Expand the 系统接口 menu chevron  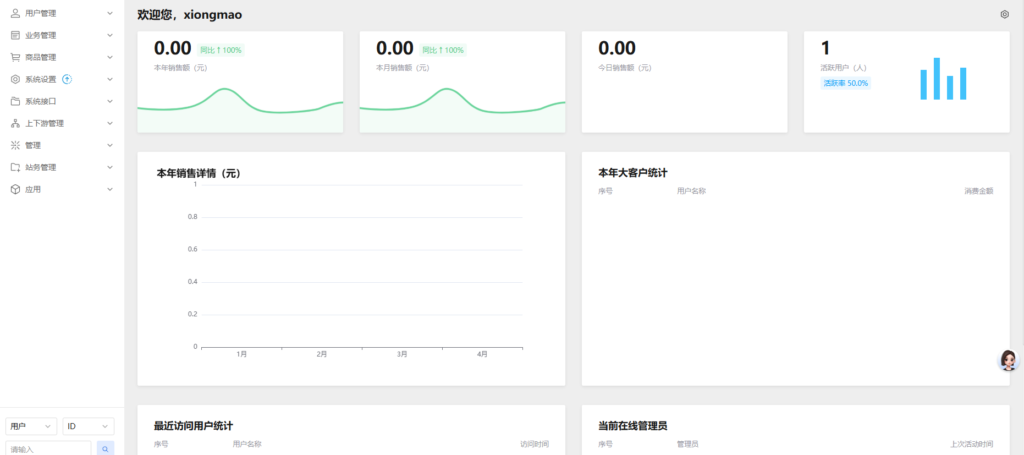click(112, 101)
